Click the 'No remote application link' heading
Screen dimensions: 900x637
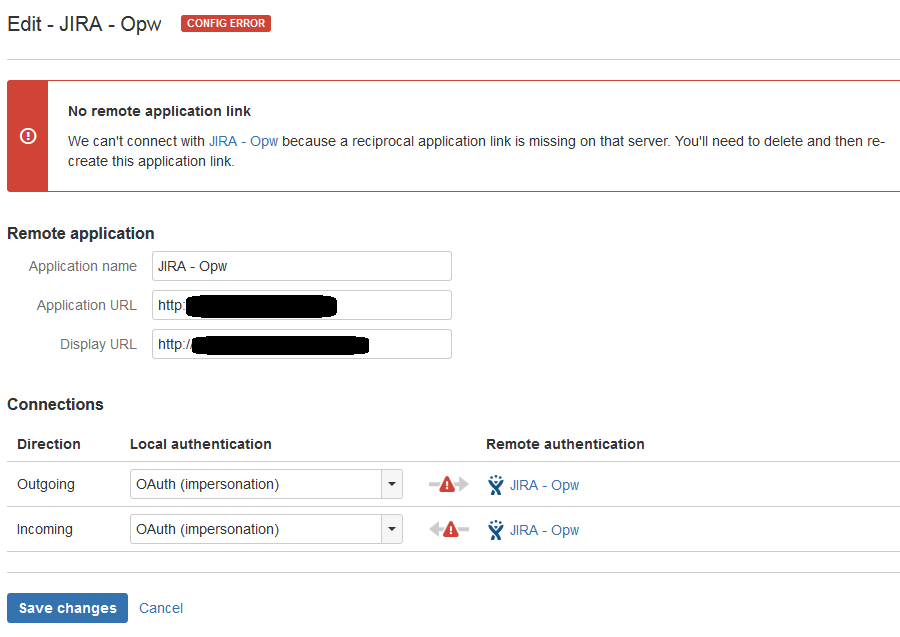pos(159,111)
